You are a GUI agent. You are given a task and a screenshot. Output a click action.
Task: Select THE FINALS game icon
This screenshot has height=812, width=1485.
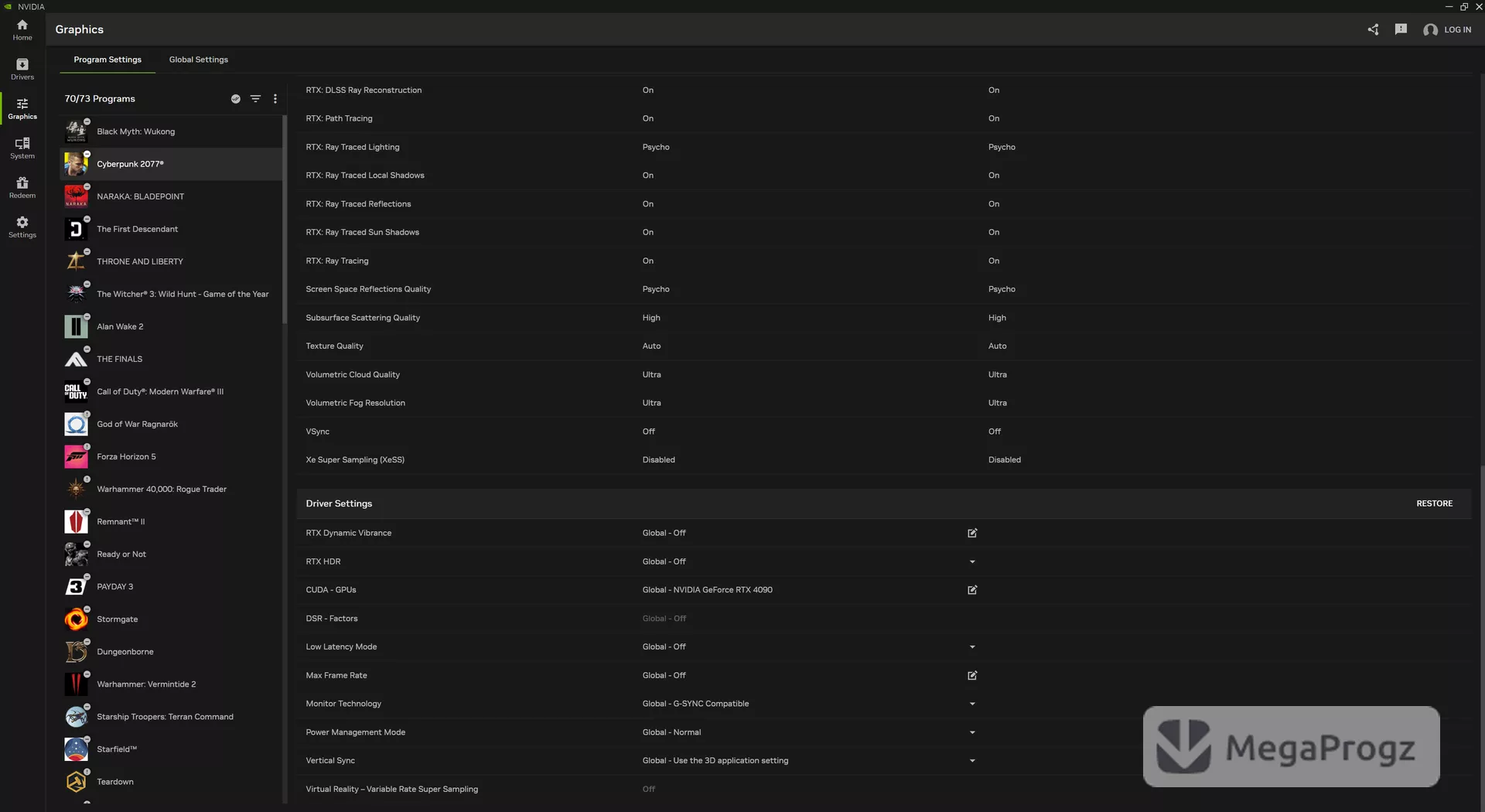tap(76, 359)
